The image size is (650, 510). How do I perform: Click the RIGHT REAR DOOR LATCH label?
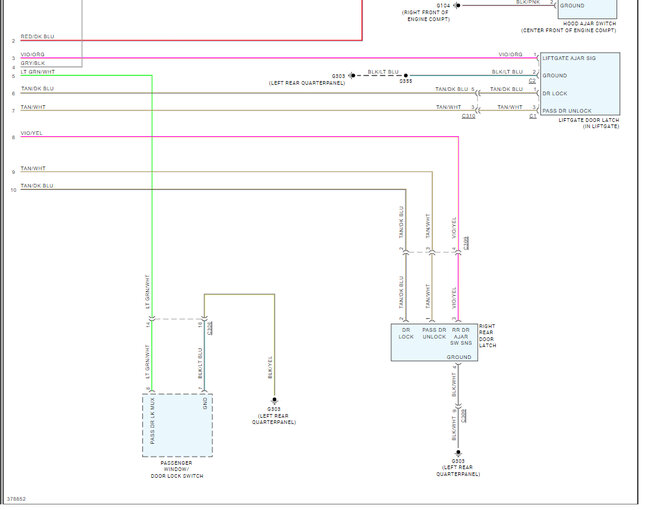(487, 336)
